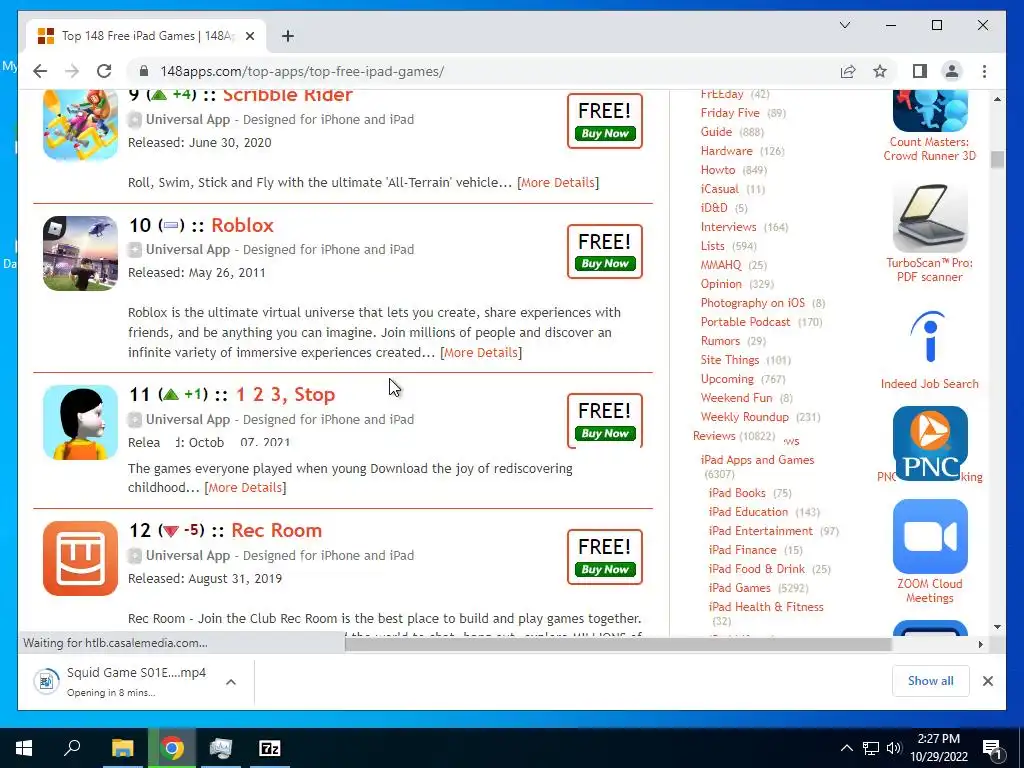Open the iPad Games reviews link
This screenshot has height=768, width=1024.
pyautogui.click(x=739, y=587)
